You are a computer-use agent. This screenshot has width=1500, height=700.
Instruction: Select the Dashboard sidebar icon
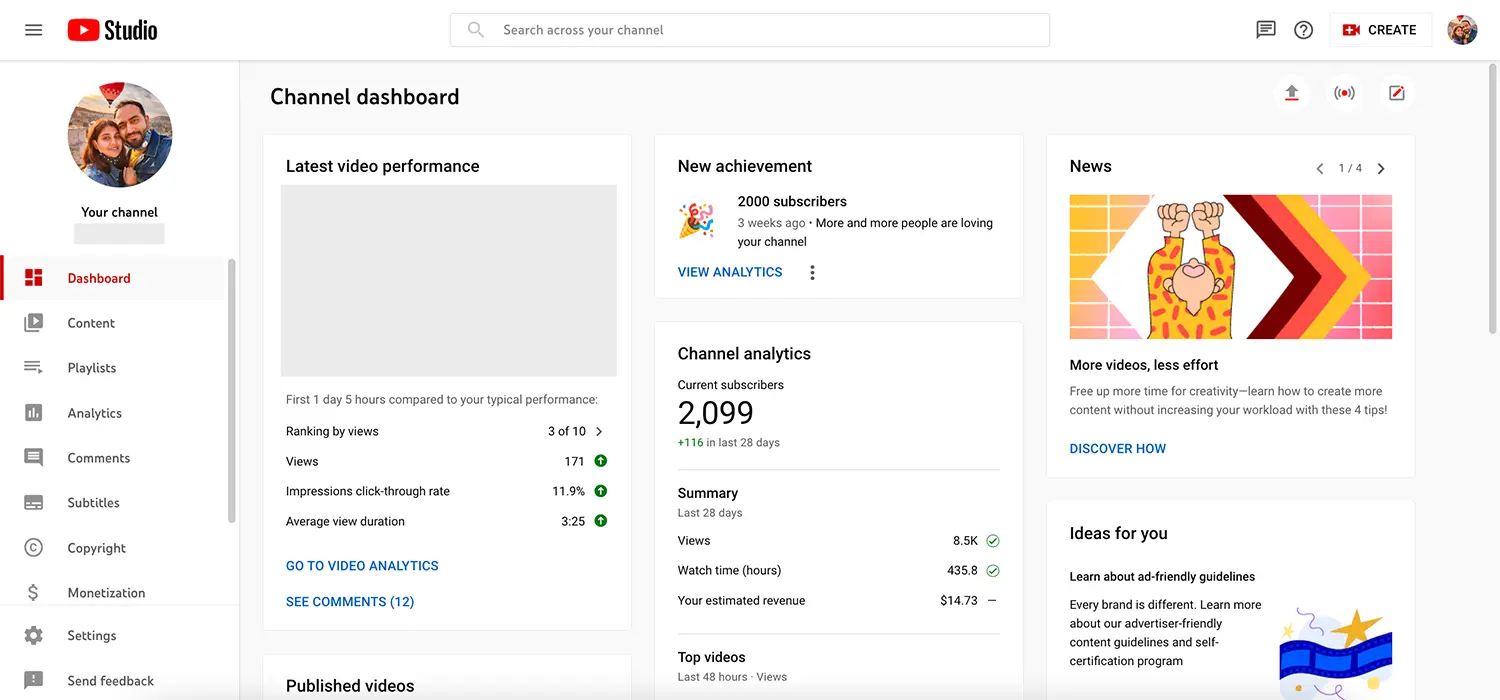click(x=32, y=277)
